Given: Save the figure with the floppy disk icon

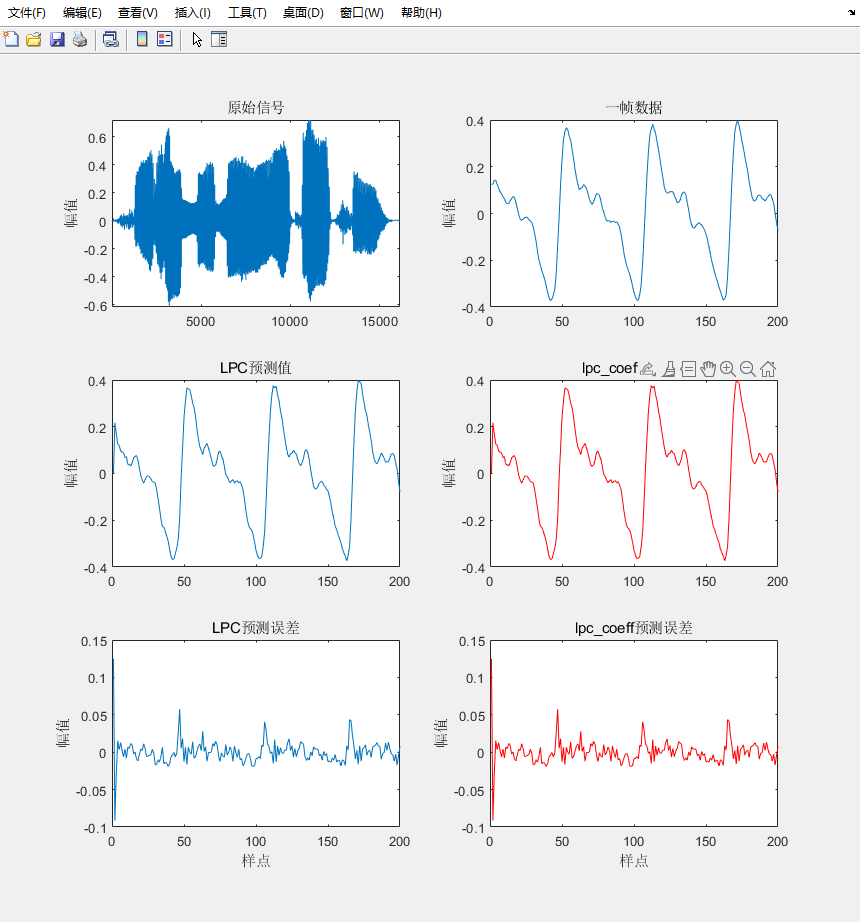Looking at the screenshot, I should (x=57, y=39).
